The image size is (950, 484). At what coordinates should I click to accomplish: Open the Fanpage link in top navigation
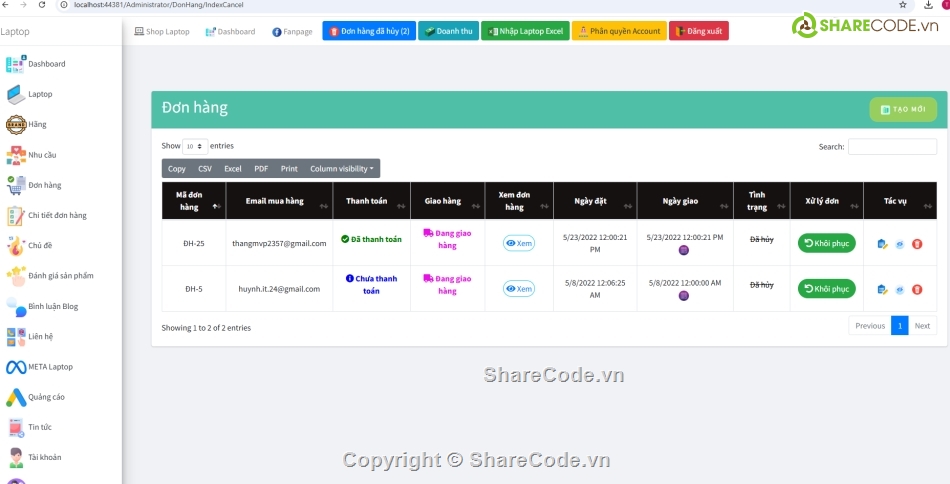click(292, 31)
